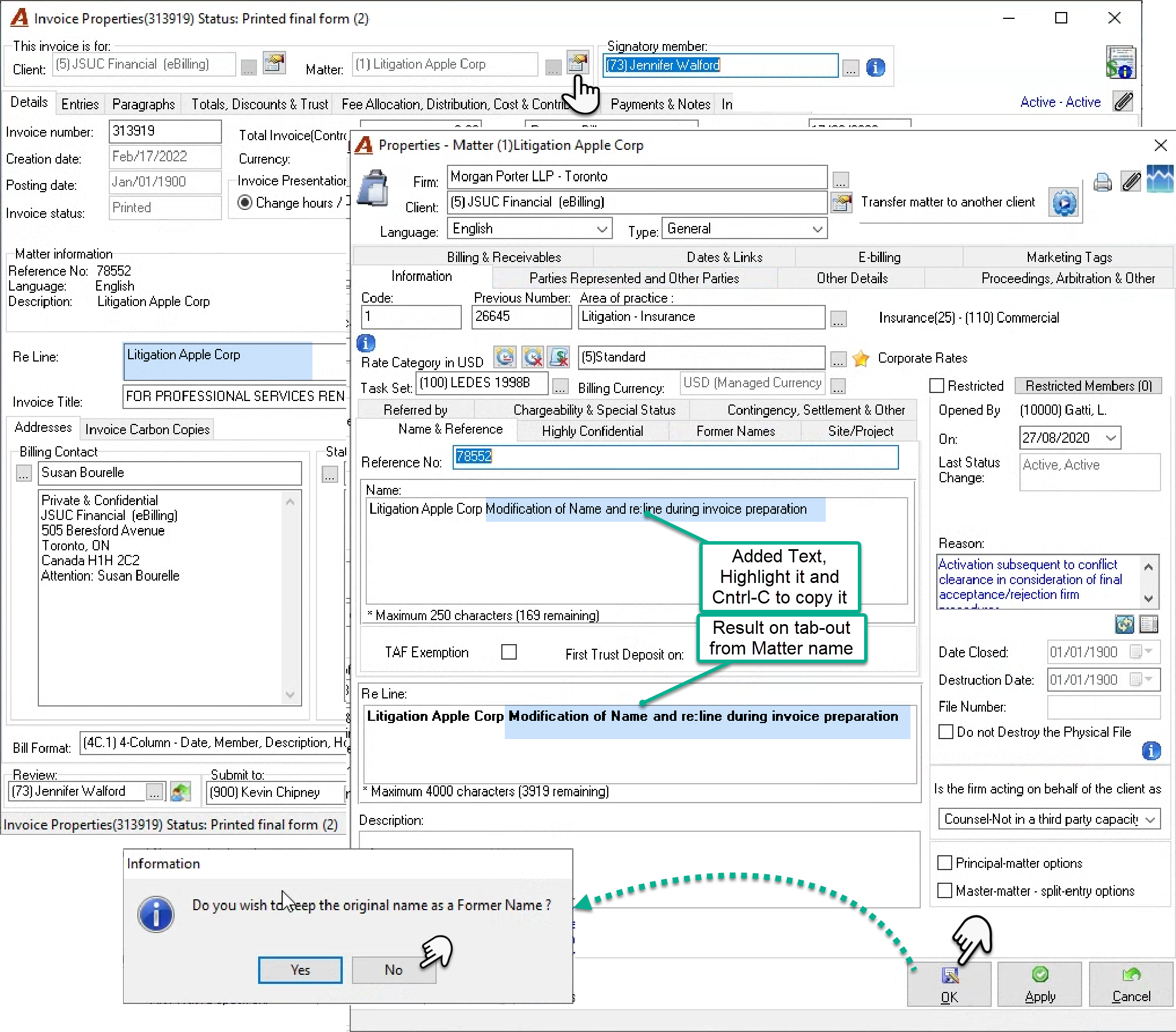Click the invoice document icon at top right of Invoice window
This screenshot has width=1176, height=1032.
tap(1120, 62)
